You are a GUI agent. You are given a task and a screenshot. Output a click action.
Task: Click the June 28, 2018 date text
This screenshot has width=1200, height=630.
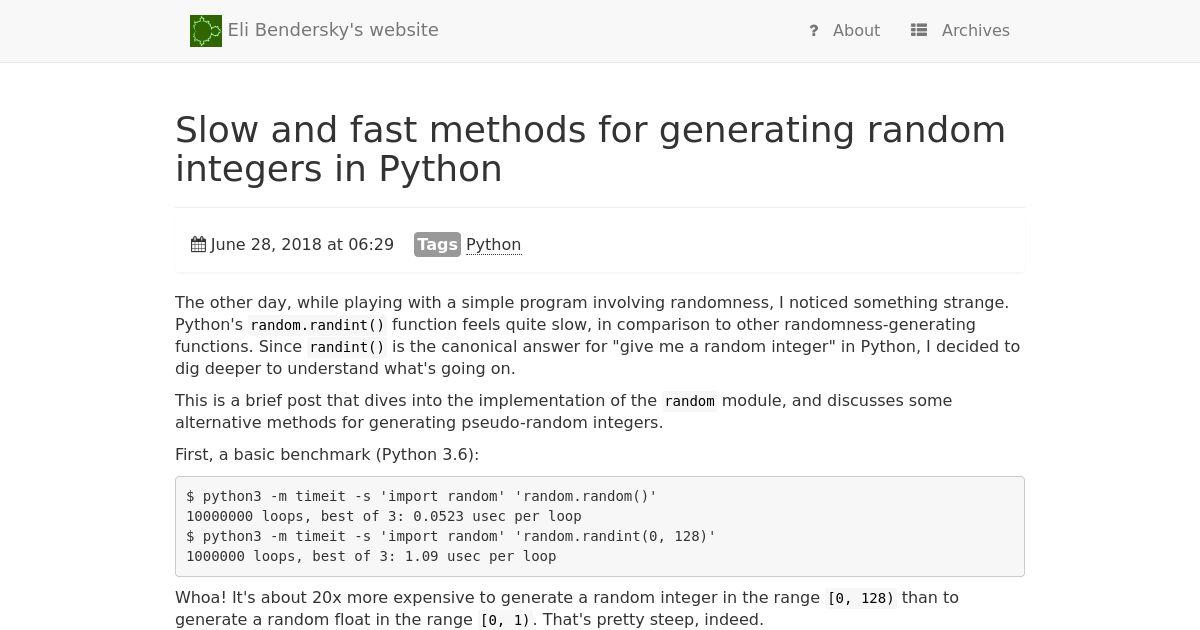tap(302, 245)
